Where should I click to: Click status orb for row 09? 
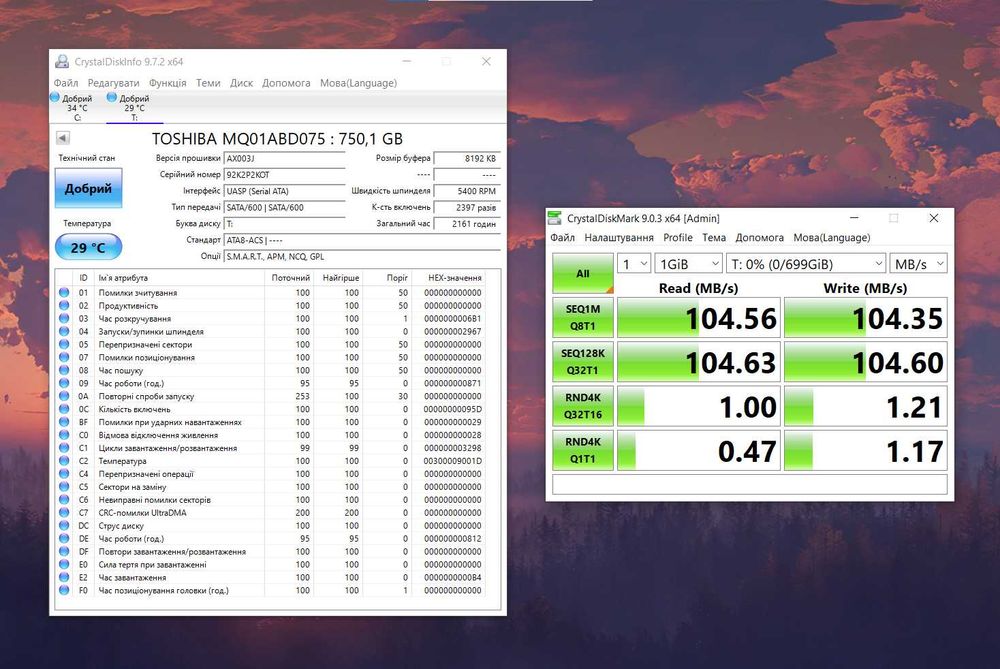64,383
